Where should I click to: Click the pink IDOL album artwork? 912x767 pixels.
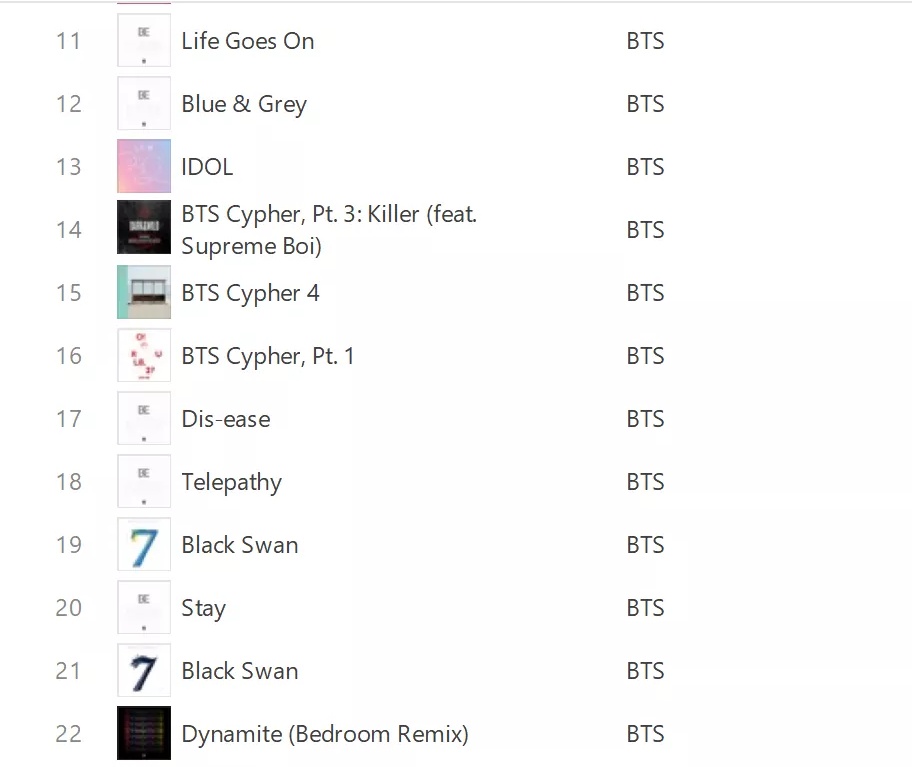click(143, 166)
